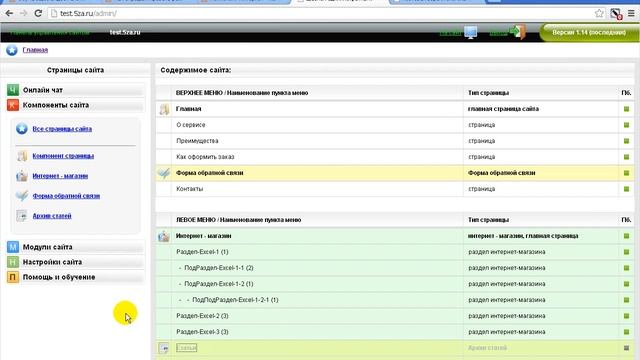Viewport: 640px width, 360px height.
Task: Go back with the browser back arrow
Action: pos(9,13)
